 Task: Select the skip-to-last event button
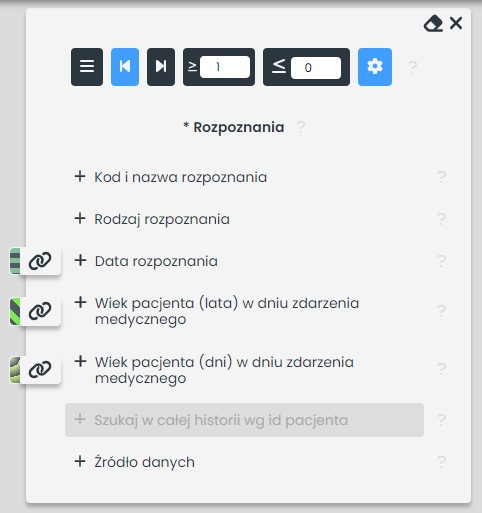coord(161,67)
